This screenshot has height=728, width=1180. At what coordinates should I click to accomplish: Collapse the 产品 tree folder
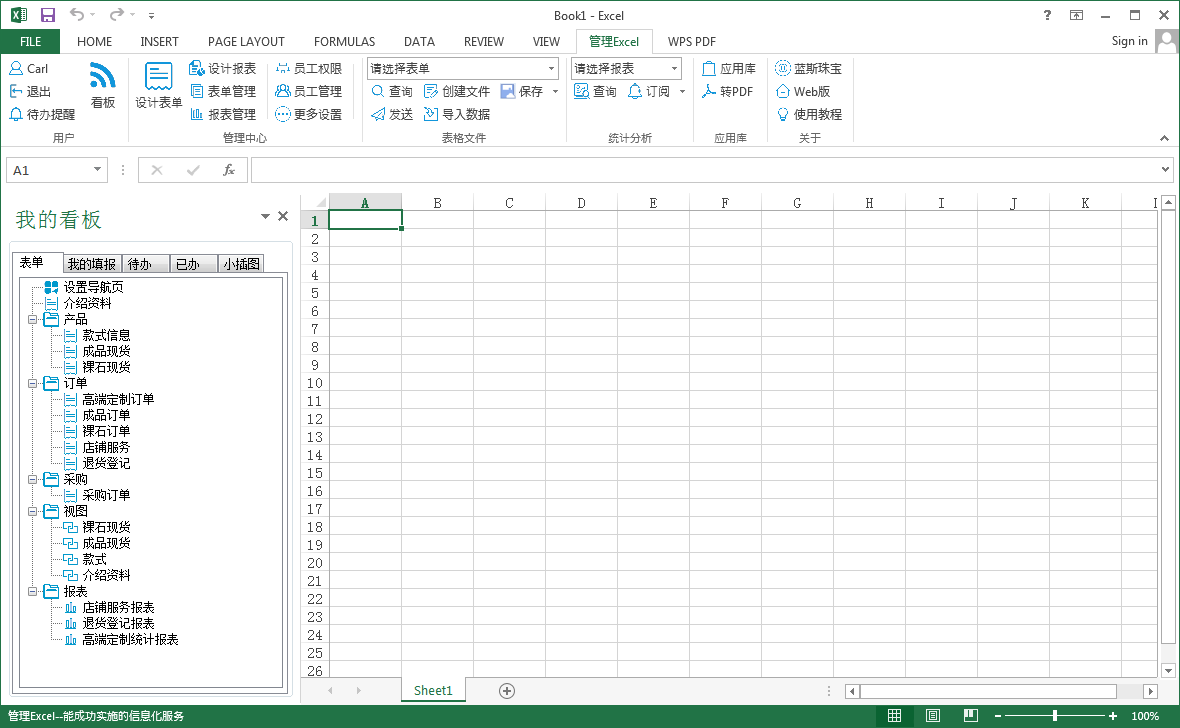click(32, 319)
